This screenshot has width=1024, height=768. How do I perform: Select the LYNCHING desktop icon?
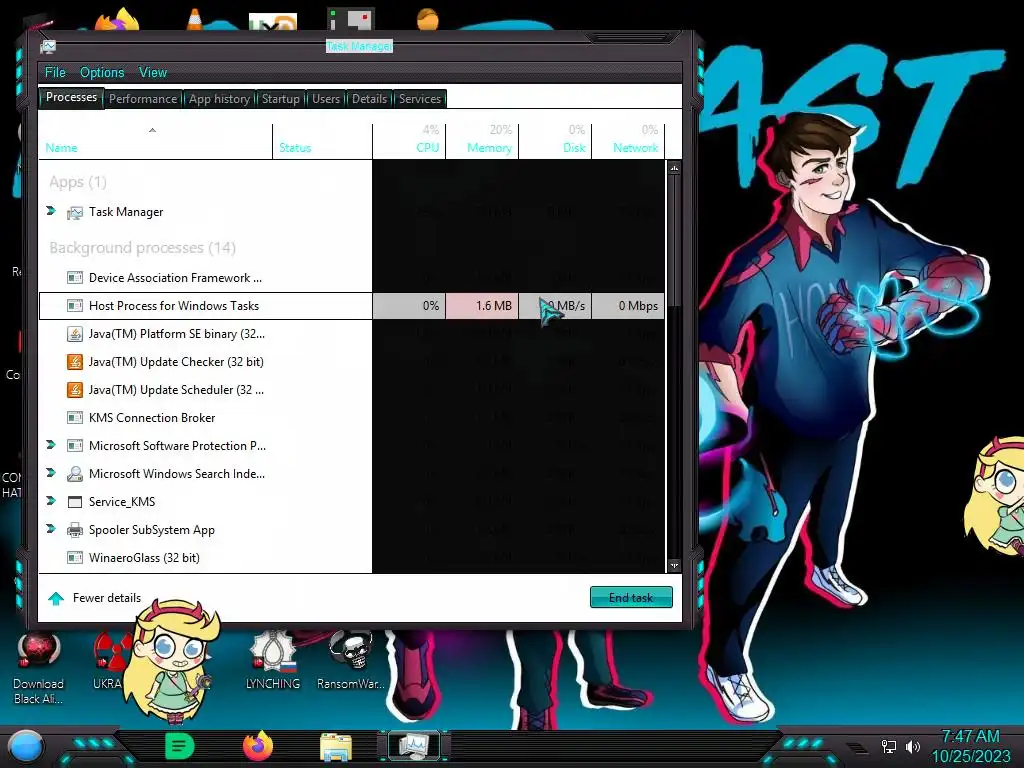[273, 661]
